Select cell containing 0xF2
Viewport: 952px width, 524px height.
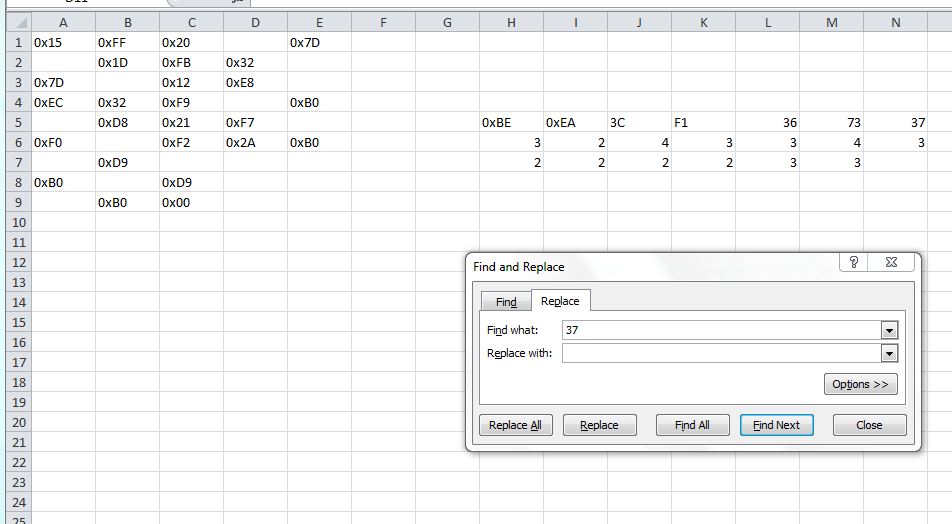191,143
